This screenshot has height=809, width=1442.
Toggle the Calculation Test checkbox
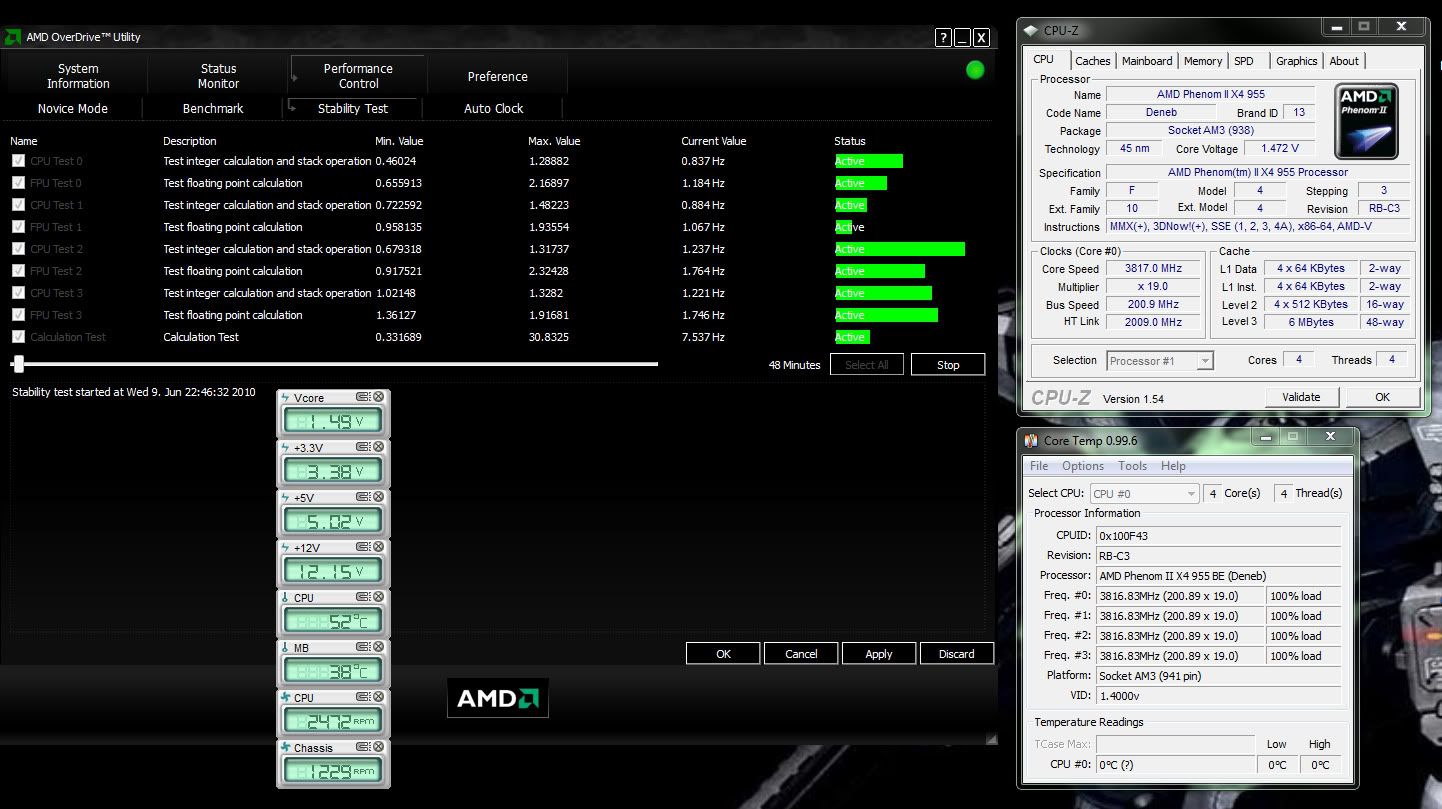[18, 337]
